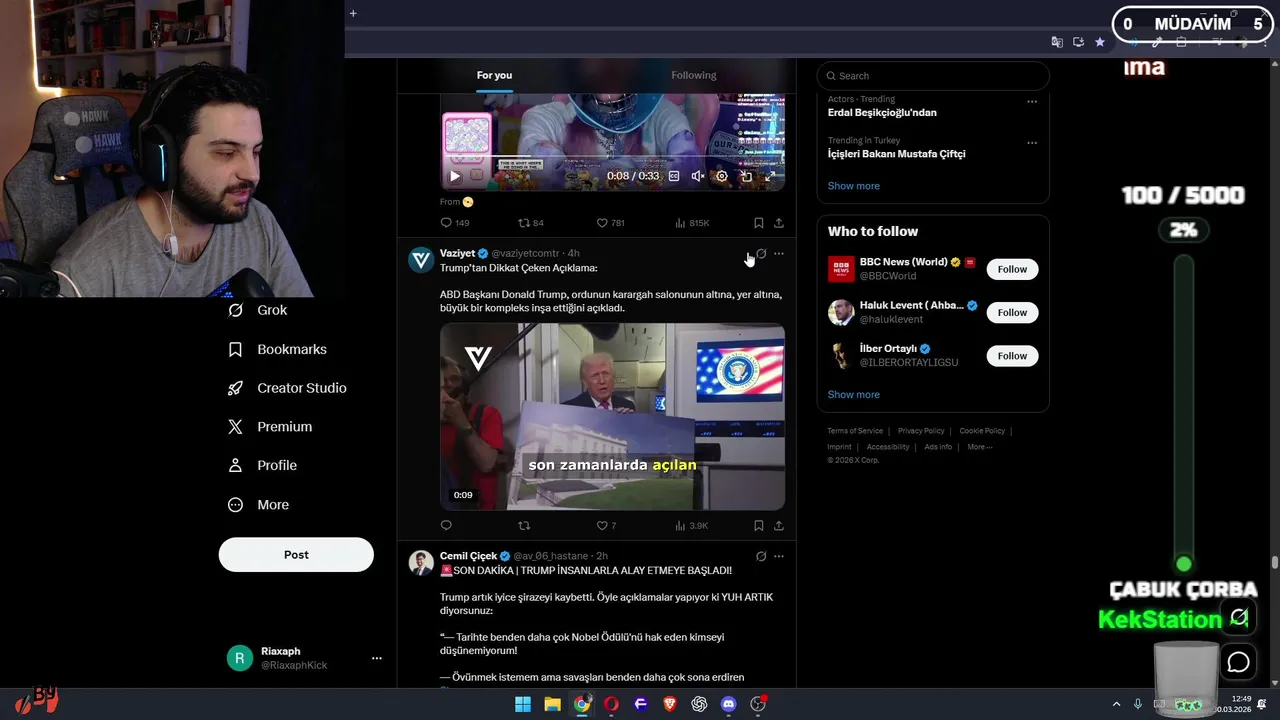
Task: Open Grok from the sidebar
Action: click(258, 310)
